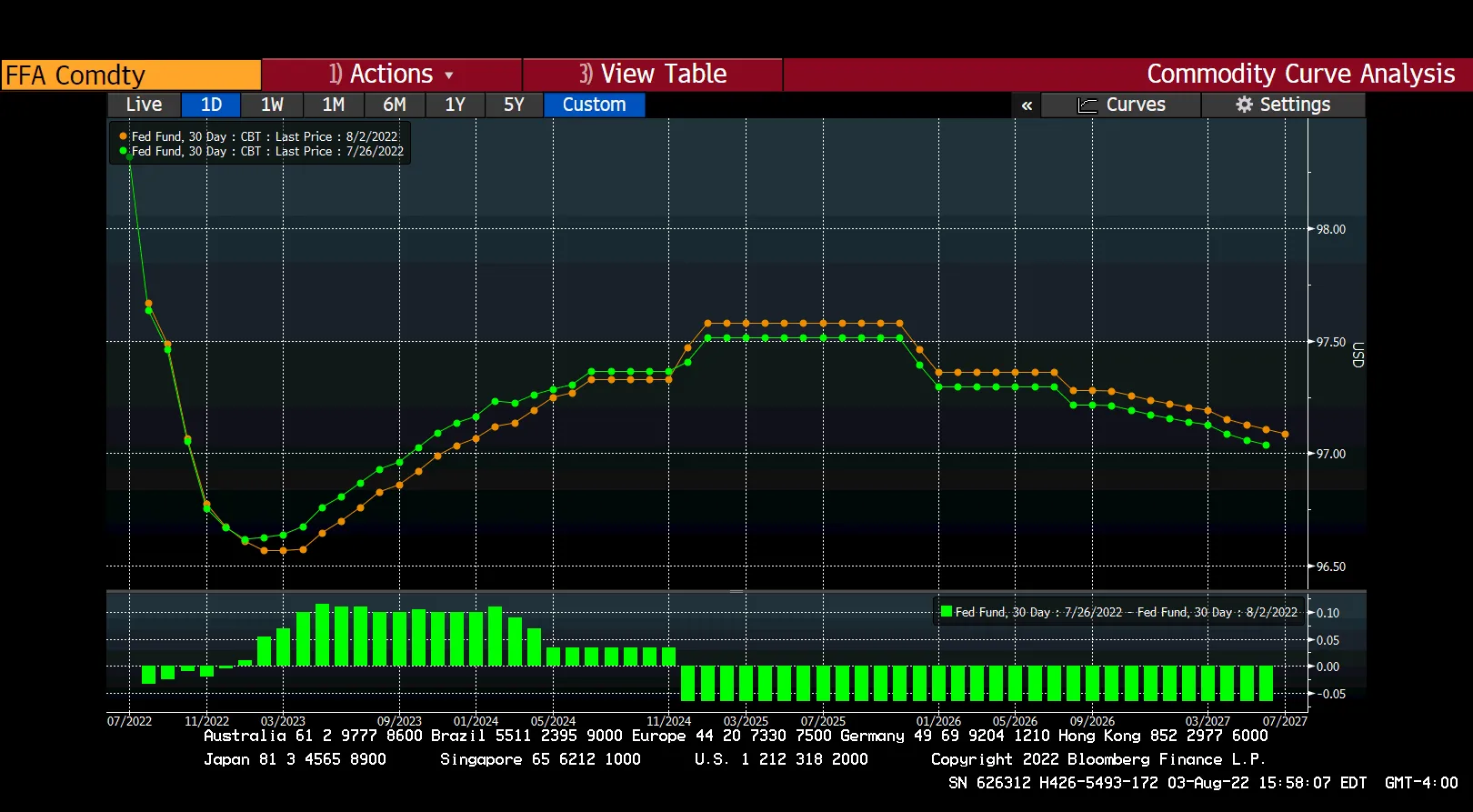The width and height of the screenshot is (1473, 812).
Task: Open the Settings gear icon
Action: tap(1244, 105)
